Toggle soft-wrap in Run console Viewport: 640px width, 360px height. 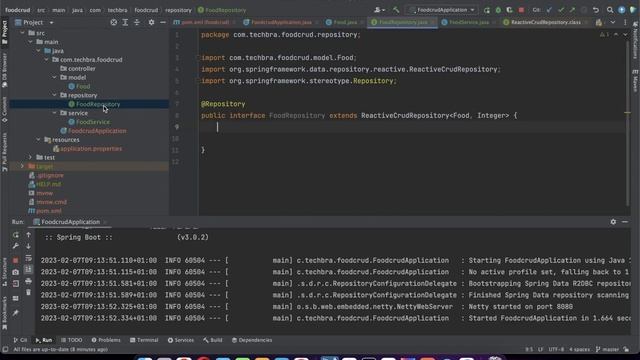tap(28, 258)
